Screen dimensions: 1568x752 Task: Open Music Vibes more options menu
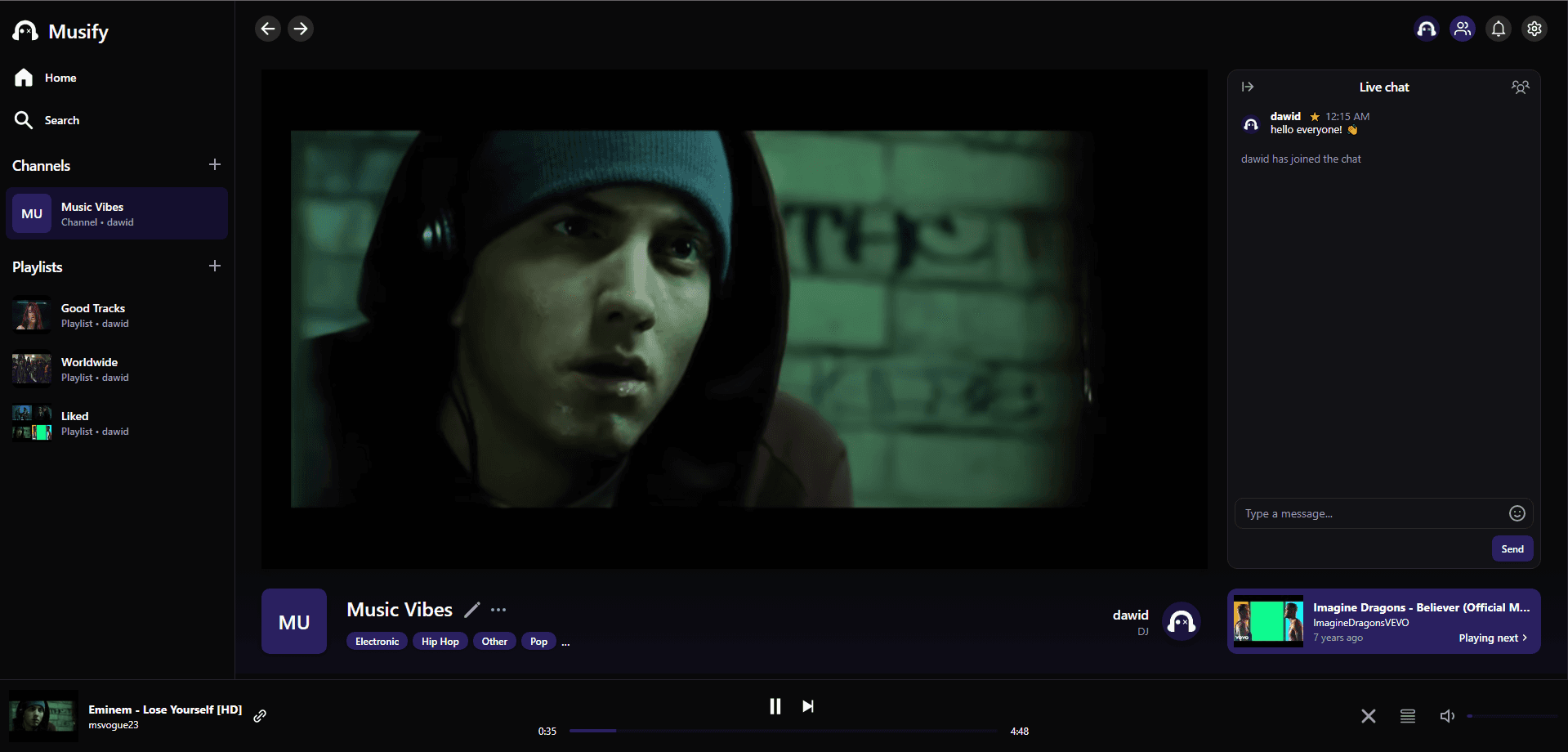pyautogui.click(x=498, y=610)
